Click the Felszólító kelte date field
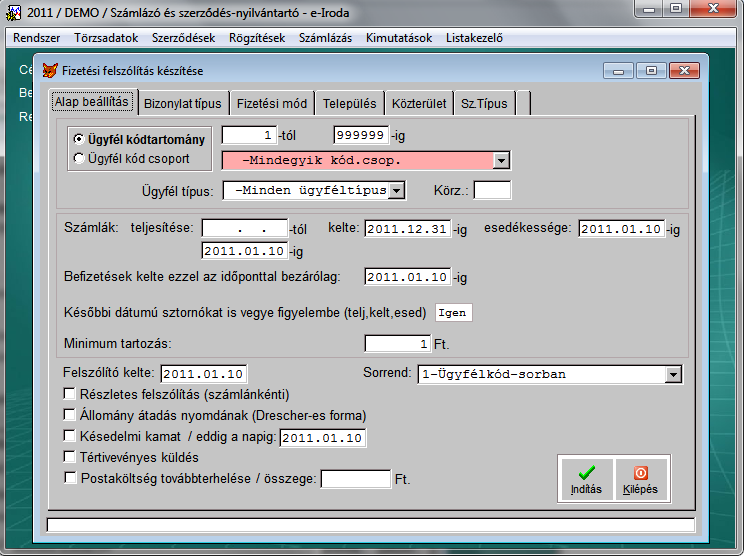Screen dimensions: 744x556 204,375
